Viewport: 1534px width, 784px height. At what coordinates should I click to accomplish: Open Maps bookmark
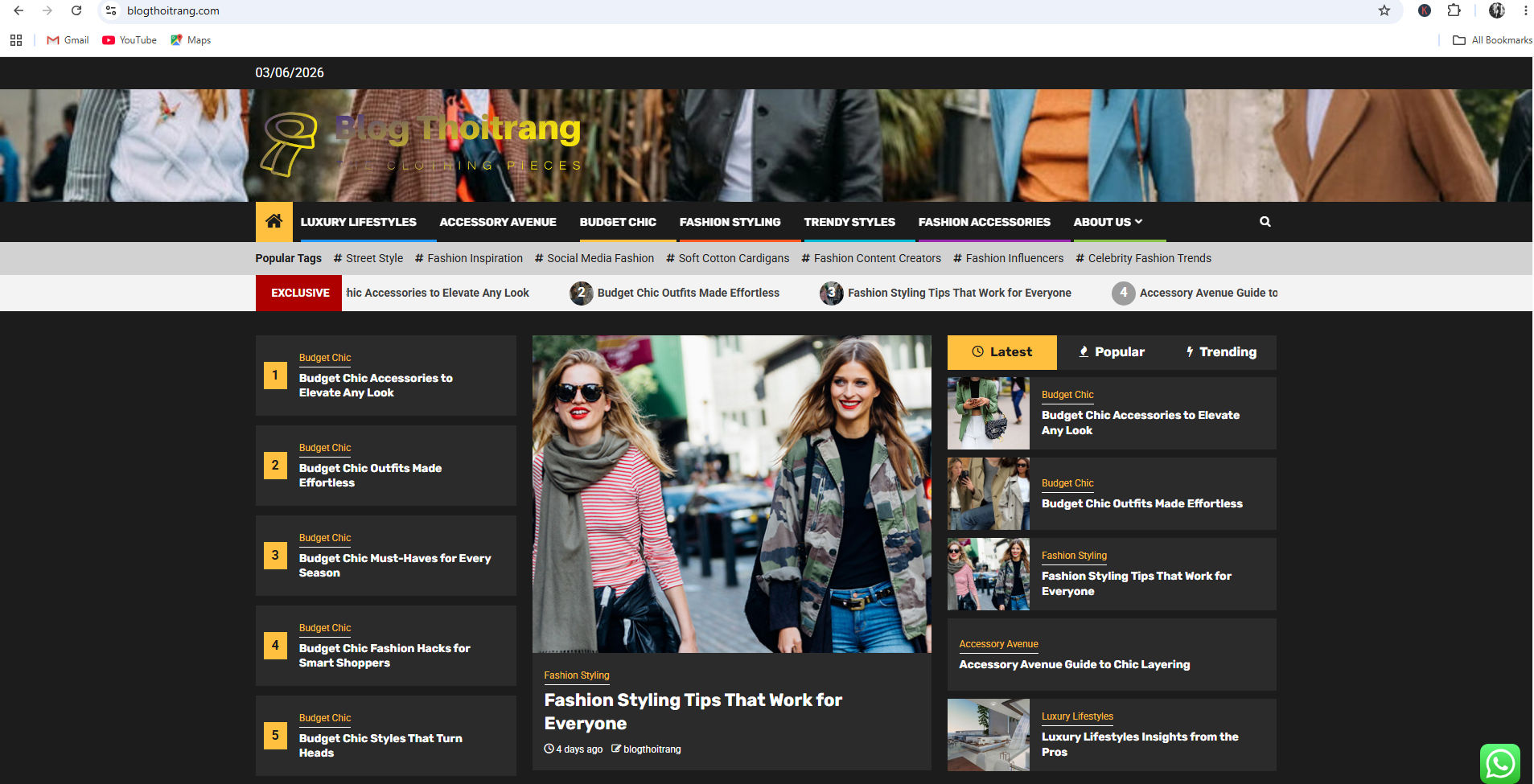click(191, 40)
